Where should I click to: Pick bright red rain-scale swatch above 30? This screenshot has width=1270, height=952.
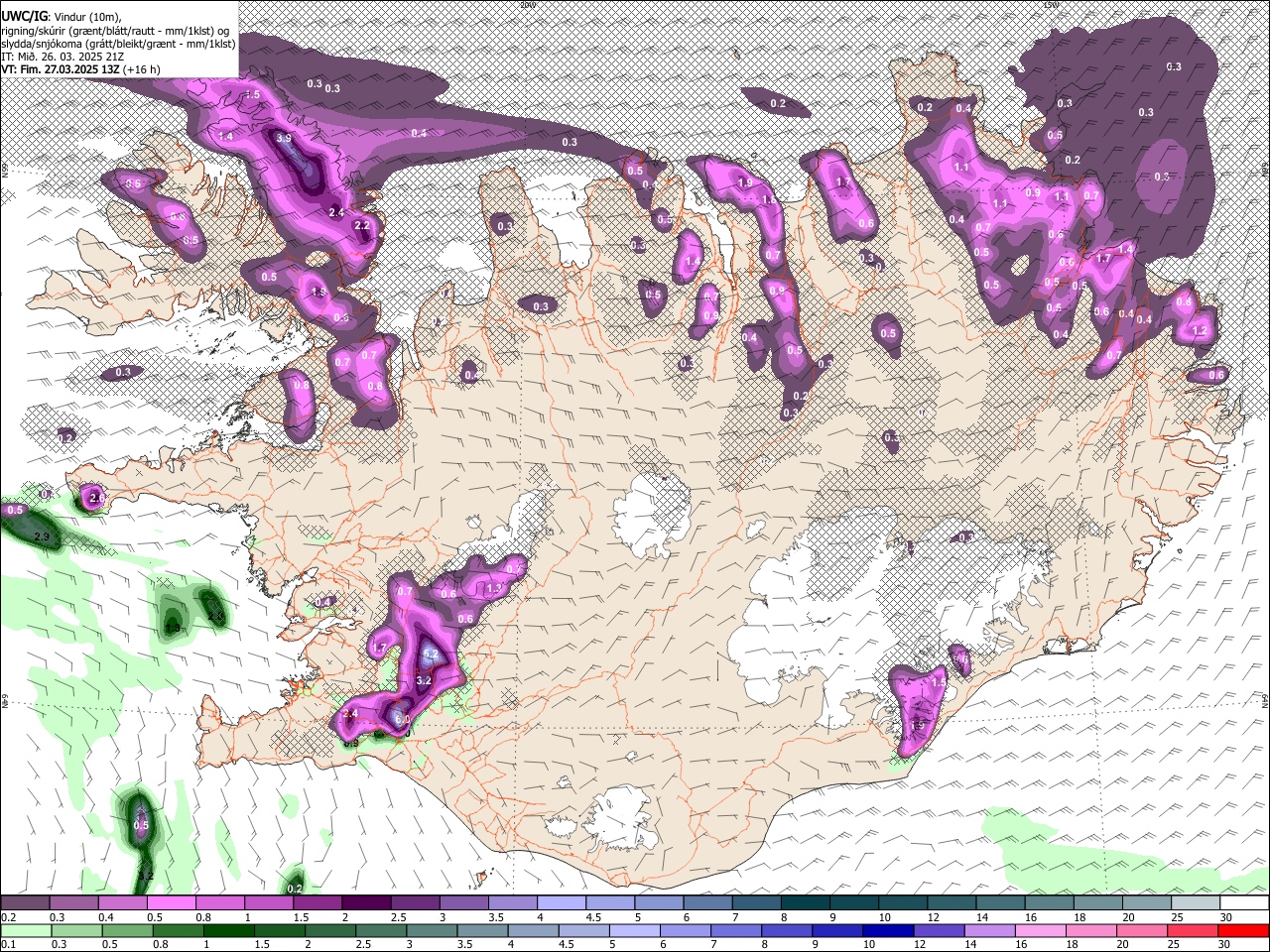pyautogui.click(x=1243, y=930)
